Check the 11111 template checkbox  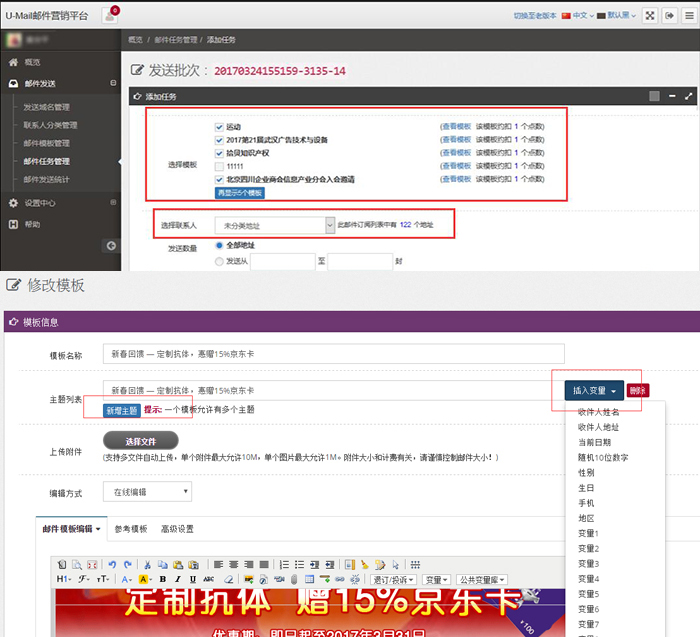218,166
